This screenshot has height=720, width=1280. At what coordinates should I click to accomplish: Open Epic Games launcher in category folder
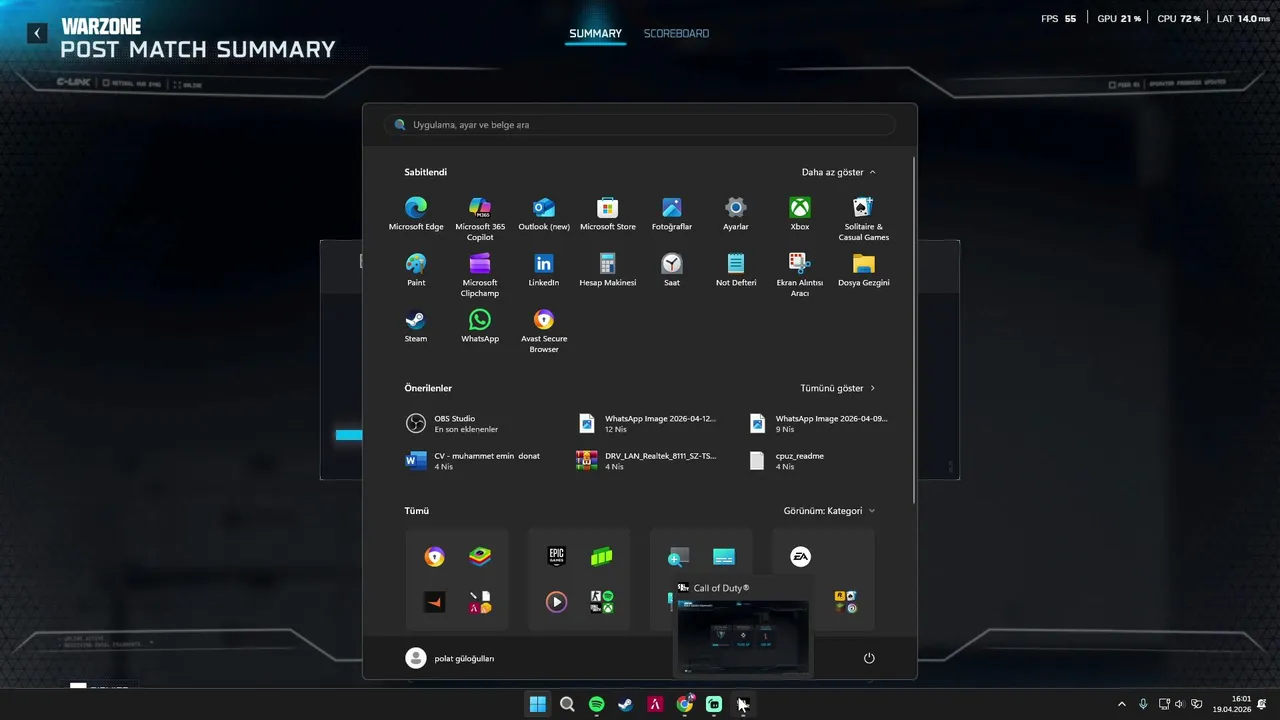click(557, 556)
